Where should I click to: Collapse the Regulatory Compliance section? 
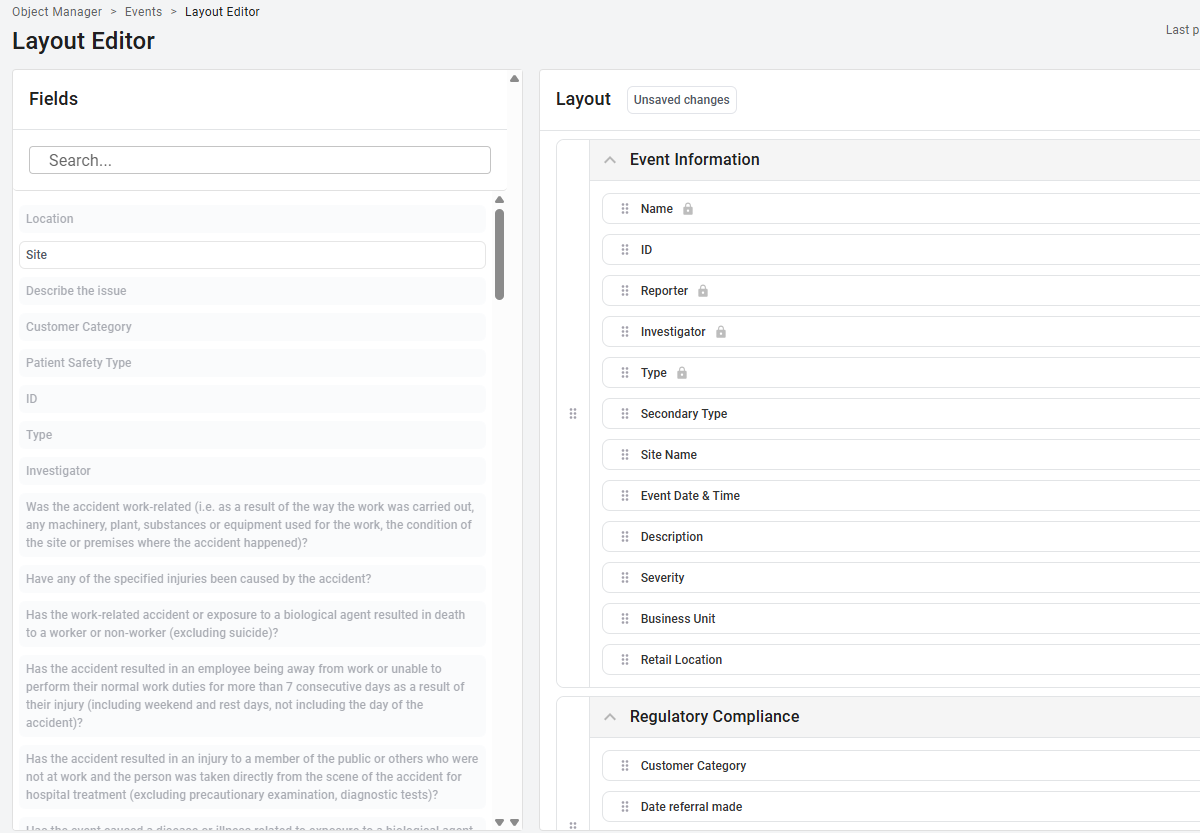point(610,717)
